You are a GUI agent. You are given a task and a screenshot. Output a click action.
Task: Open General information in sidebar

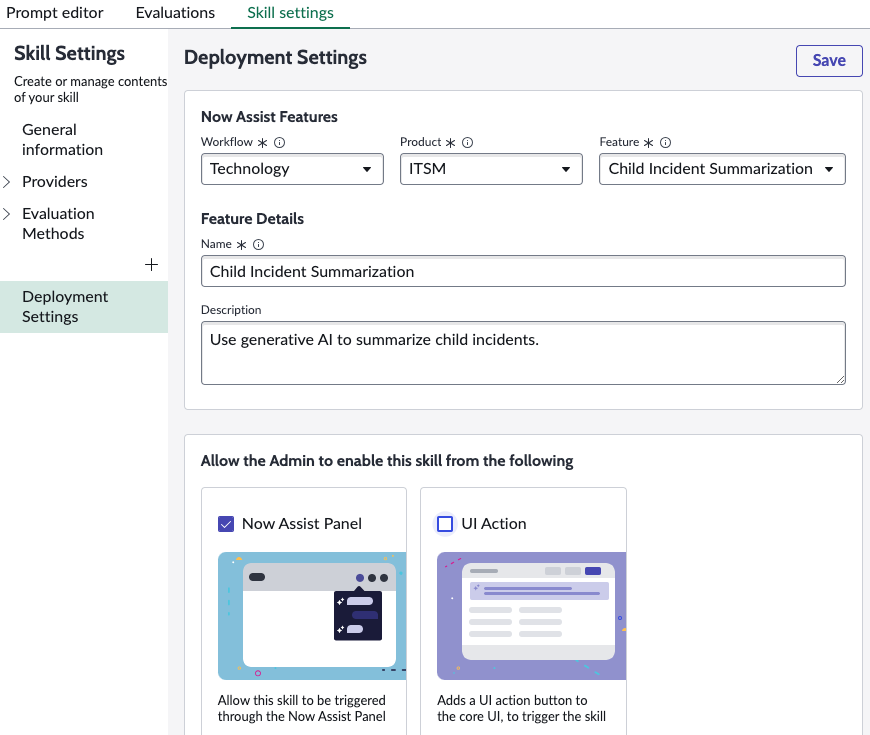(x=62, y=140)
